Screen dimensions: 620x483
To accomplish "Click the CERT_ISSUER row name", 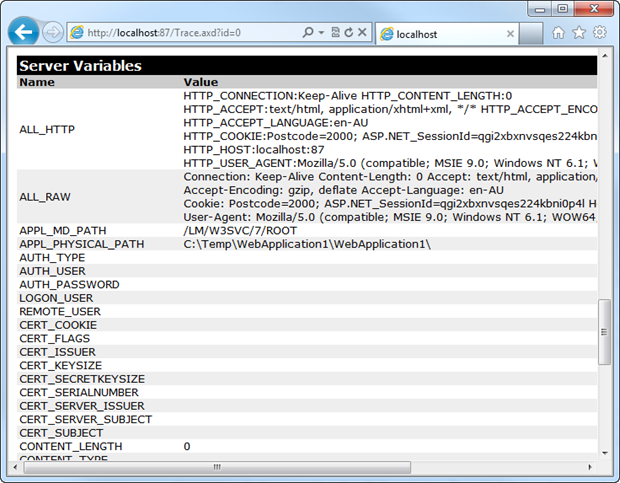I will pos(57,352).
